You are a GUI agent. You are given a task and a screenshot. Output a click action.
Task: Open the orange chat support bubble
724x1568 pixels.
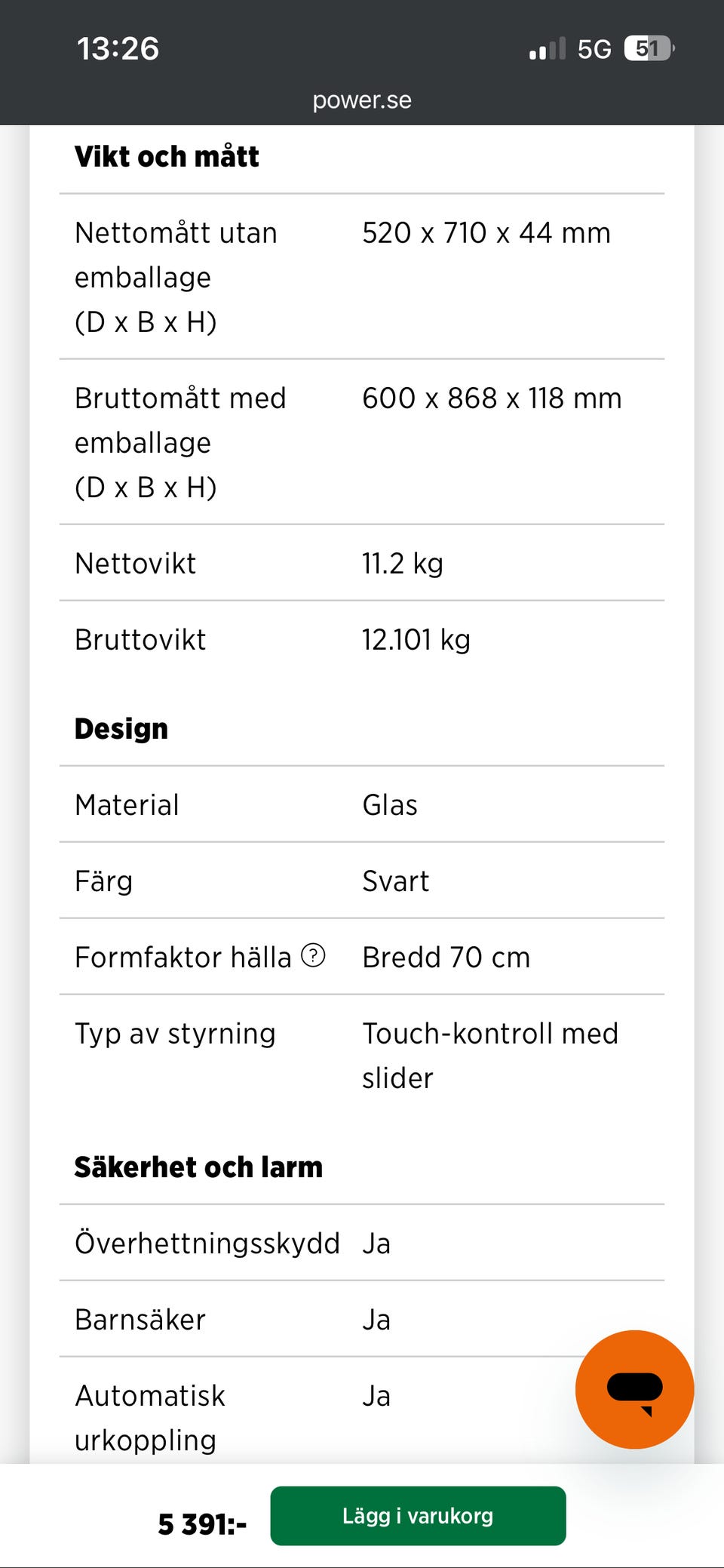point(634,1389)
